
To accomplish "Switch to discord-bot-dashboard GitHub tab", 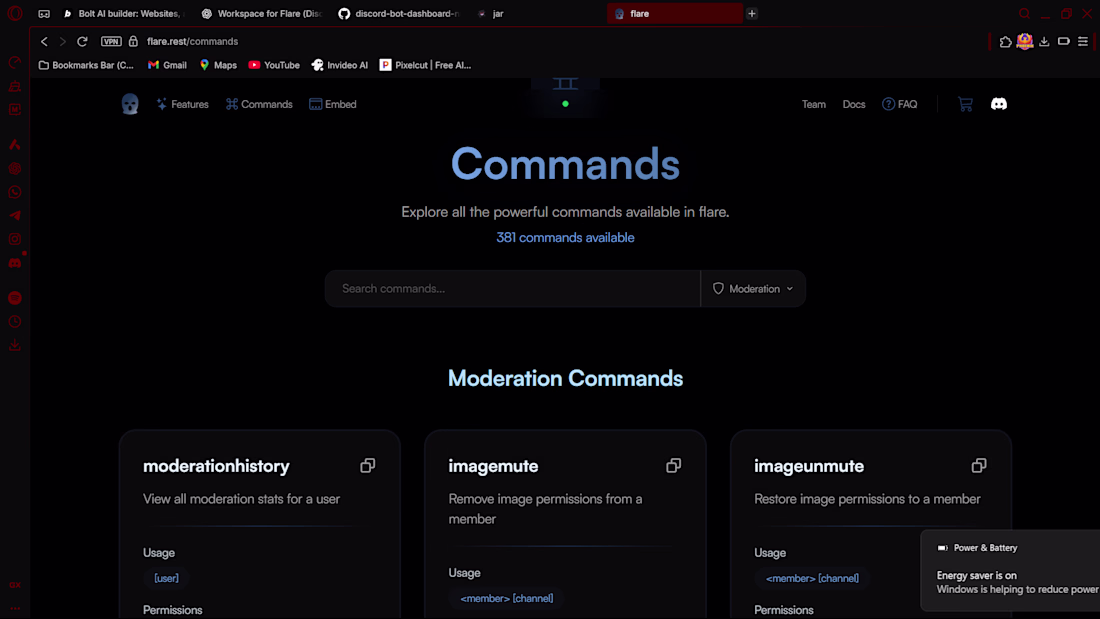I will [398, 13].
